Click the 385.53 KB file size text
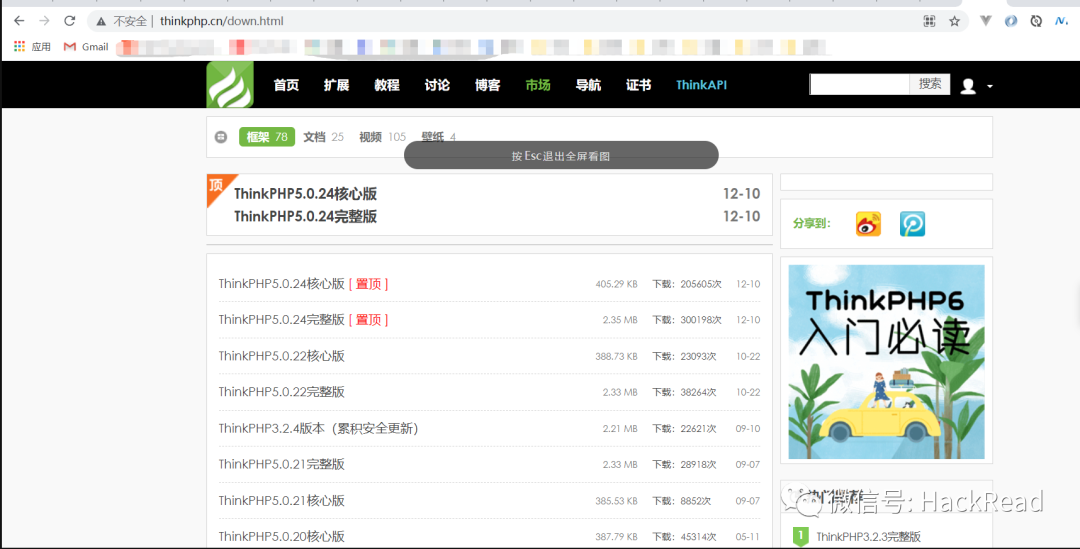 click(616, 501)
